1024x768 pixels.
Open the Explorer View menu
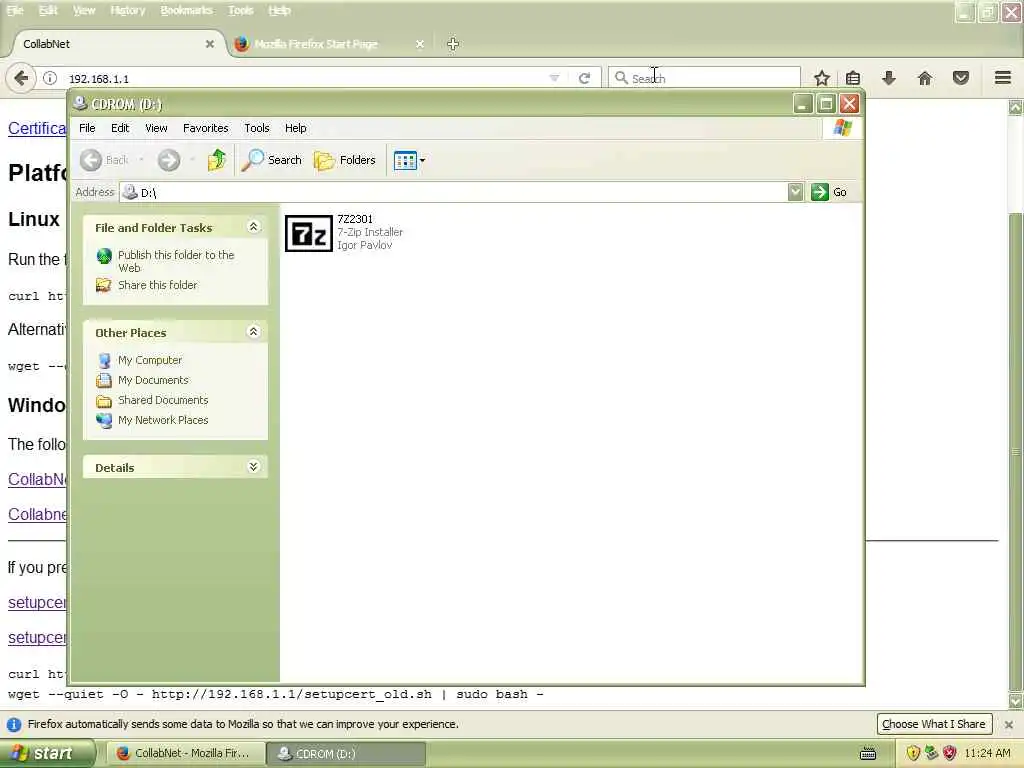click(156, 128)
